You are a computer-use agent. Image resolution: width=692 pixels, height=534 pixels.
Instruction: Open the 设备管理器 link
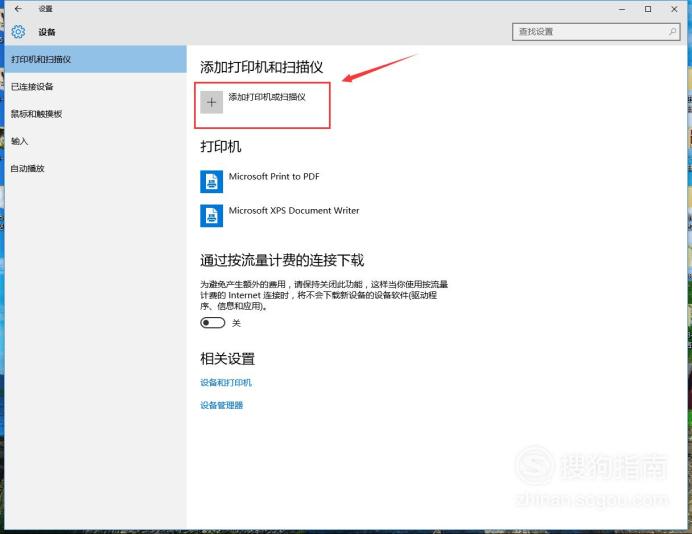(222, 405)
